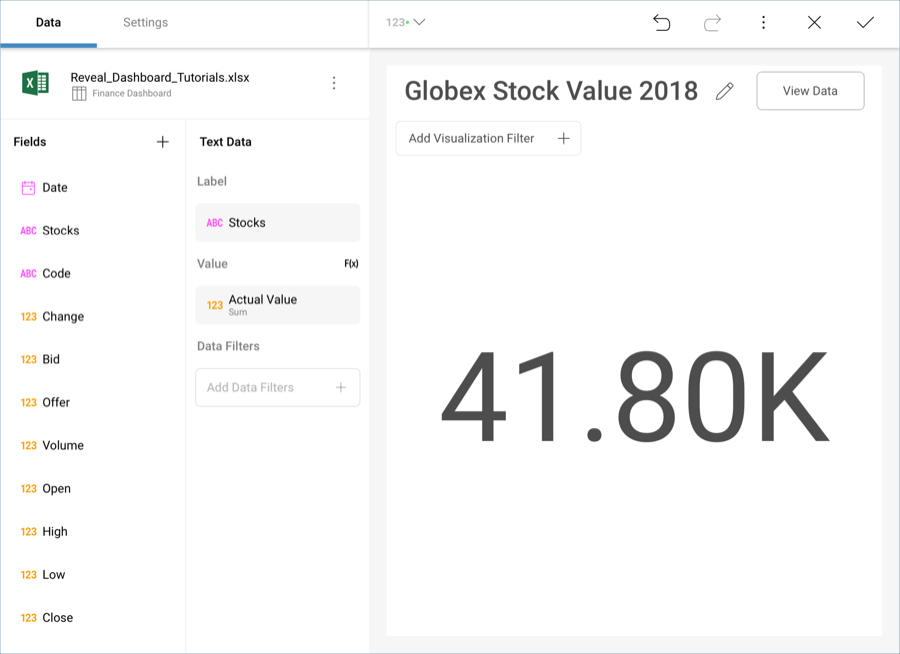Select the Close field in Fields
Viewport: 900px width, 654px height.
pyautogui.click(x=57, y=617)
